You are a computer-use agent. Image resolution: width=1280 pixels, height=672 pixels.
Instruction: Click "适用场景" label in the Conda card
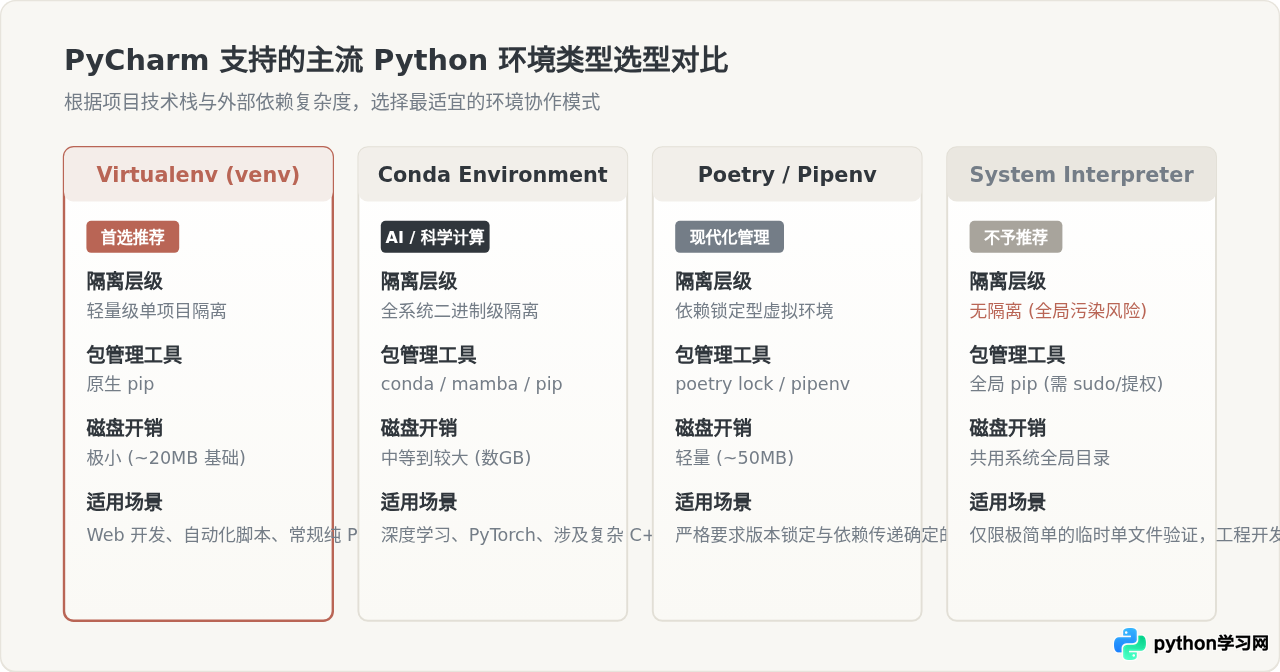pyautogui.click(x=419, y=503)
